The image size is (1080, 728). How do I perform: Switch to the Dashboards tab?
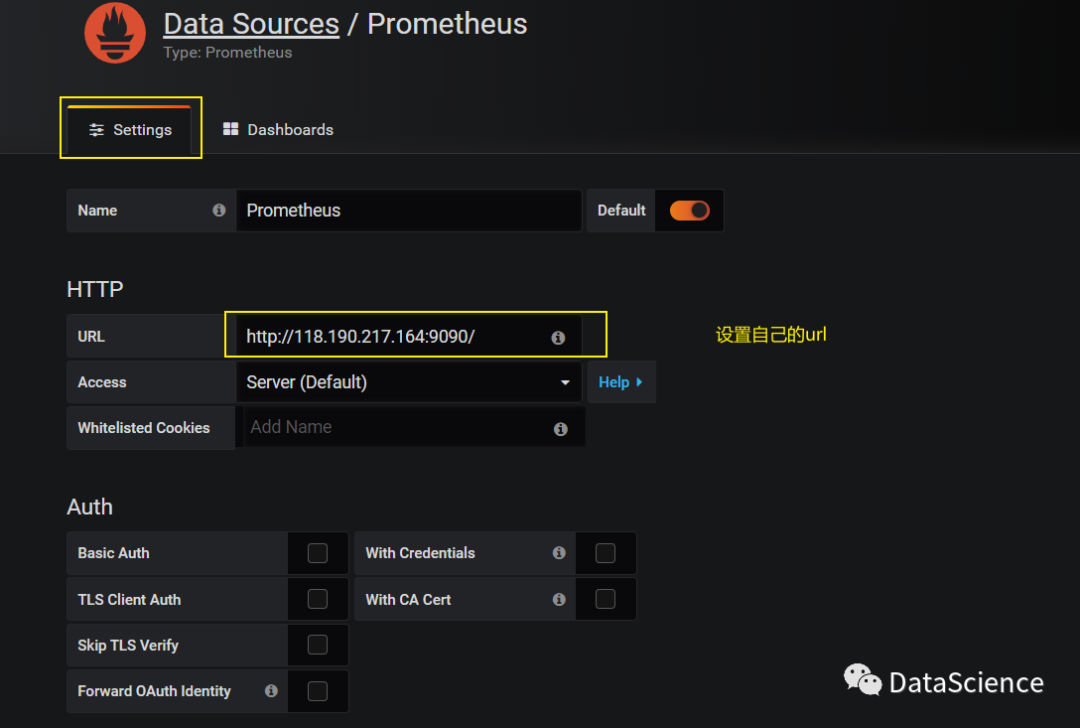click(278, 130)
